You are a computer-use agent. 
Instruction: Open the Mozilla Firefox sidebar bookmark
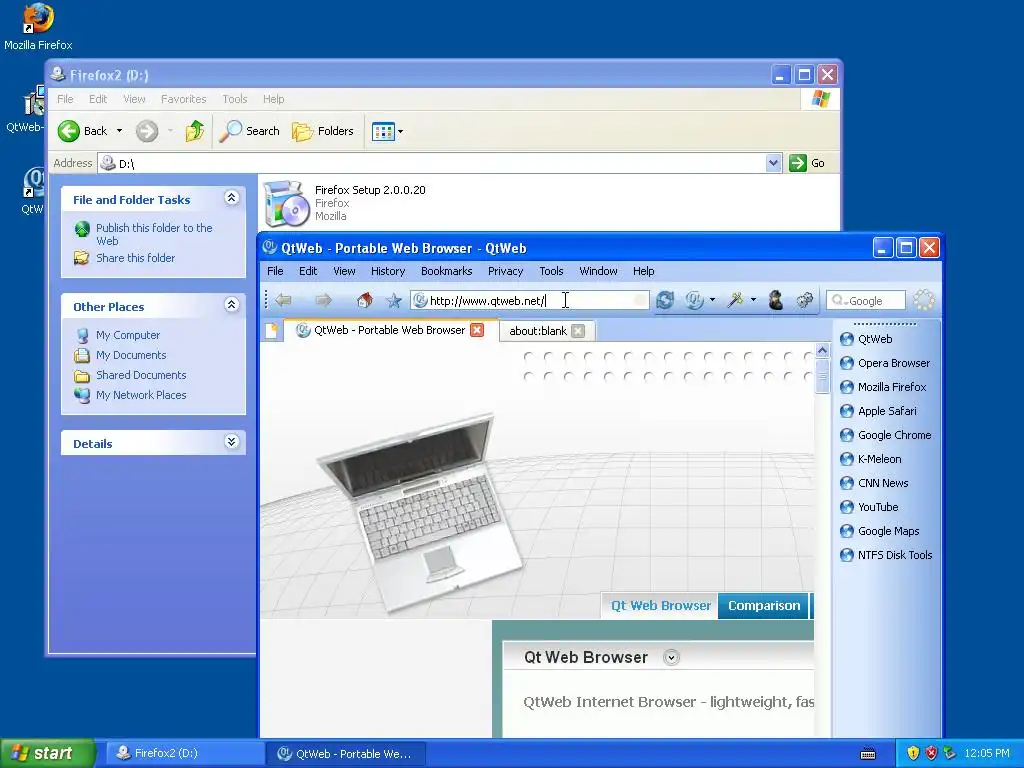(883, 387)
